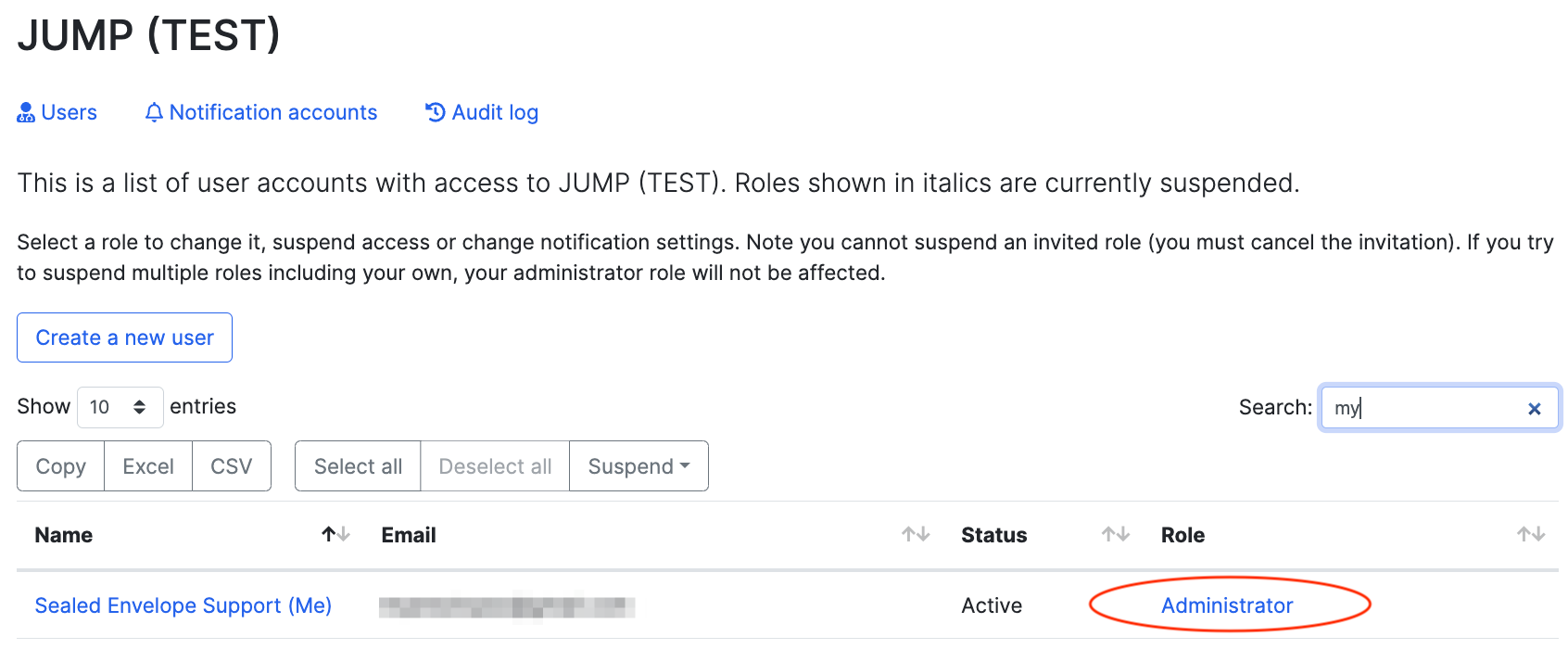Click the Audit log history icon
Viewport: 1568px width, 649px height.
[435, 112]
